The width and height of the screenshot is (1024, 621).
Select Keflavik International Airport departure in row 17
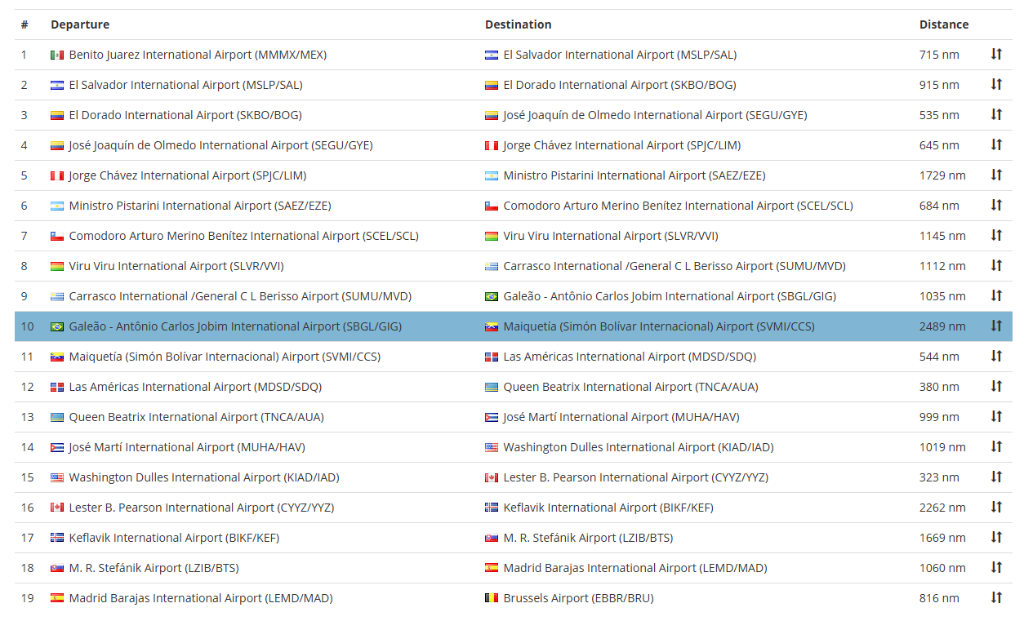[174, 538]
